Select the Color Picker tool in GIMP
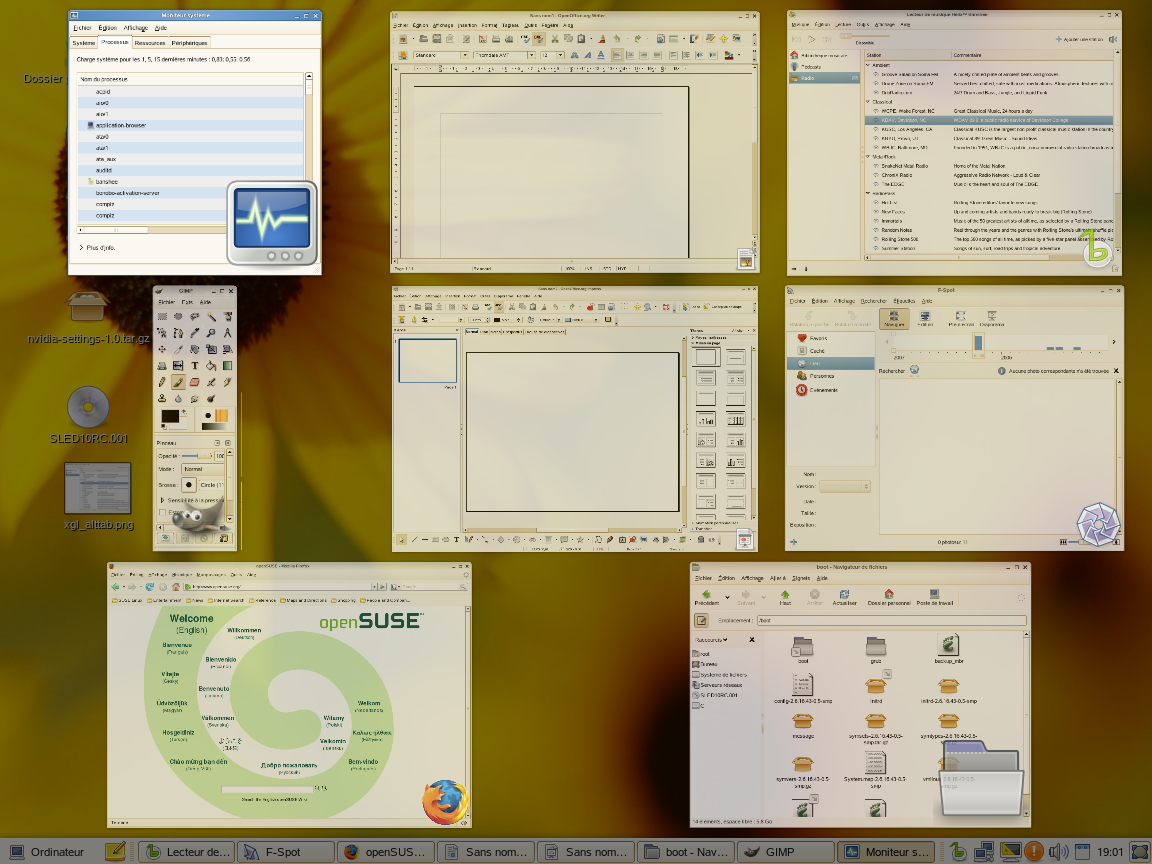Screen dimensions: 1152x864 (195, 333)
